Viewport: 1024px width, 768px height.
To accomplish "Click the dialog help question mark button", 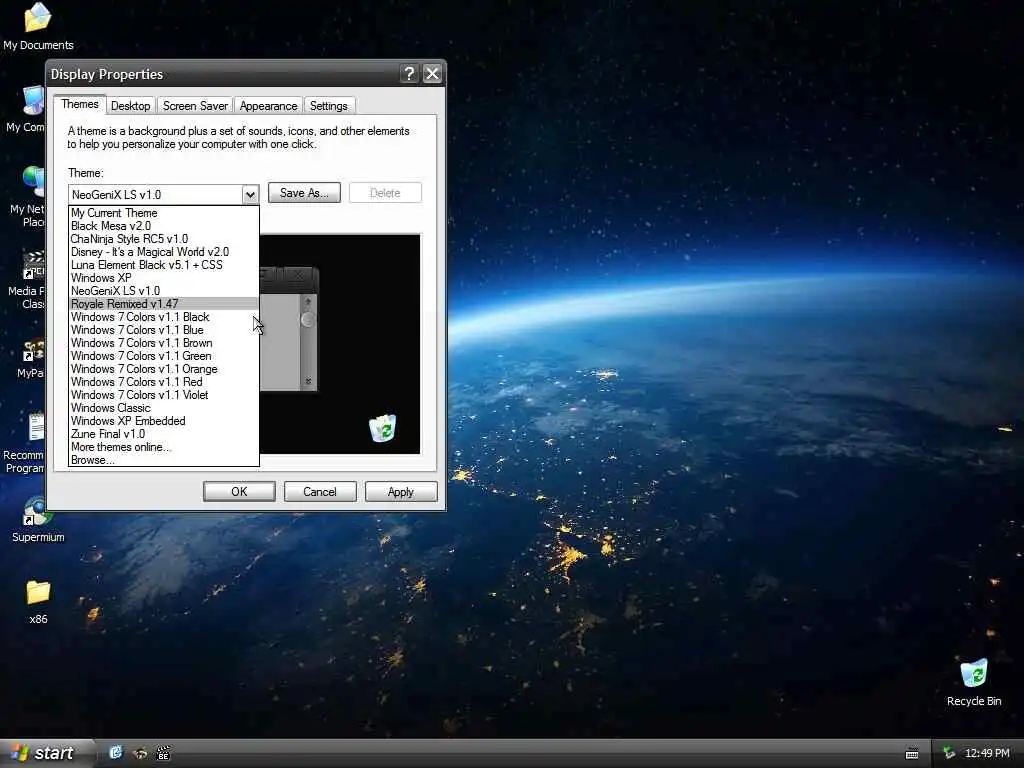I will click(409, 74).
